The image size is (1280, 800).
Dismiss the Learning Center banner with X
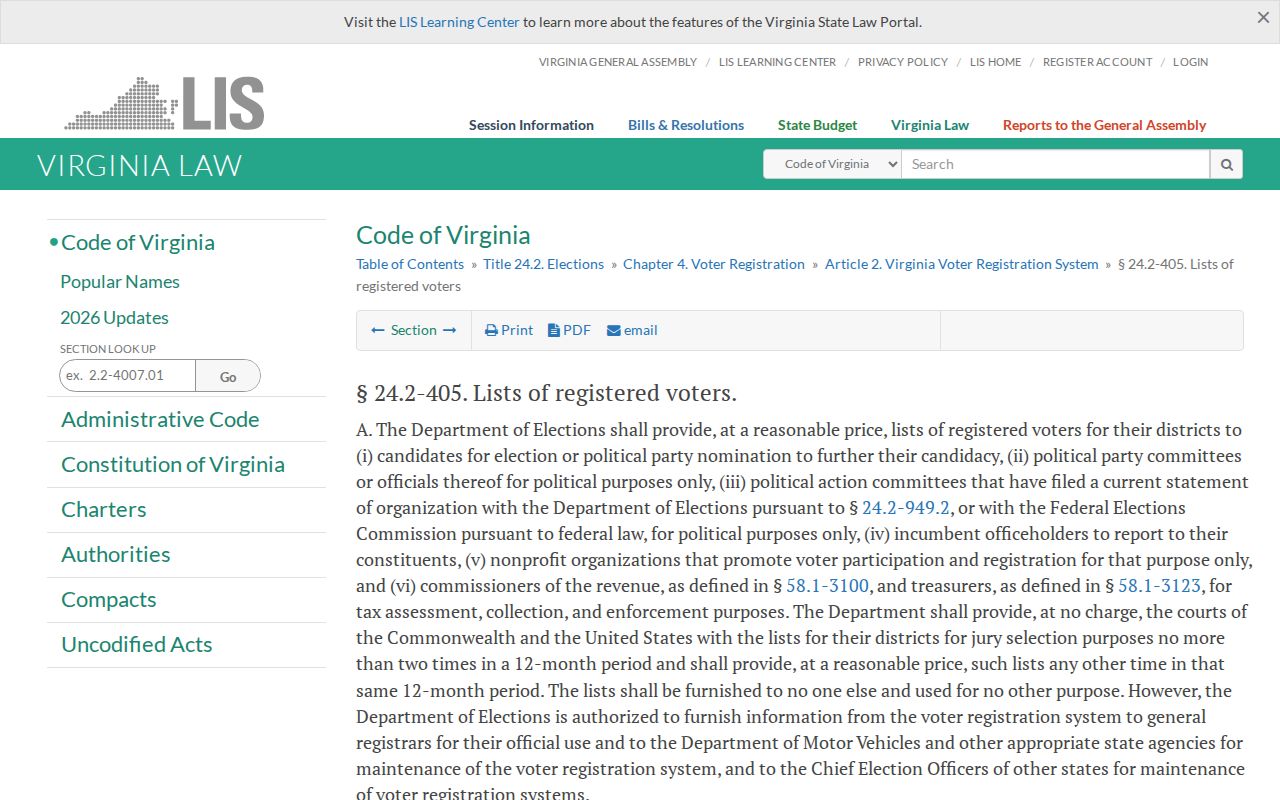1263,17
